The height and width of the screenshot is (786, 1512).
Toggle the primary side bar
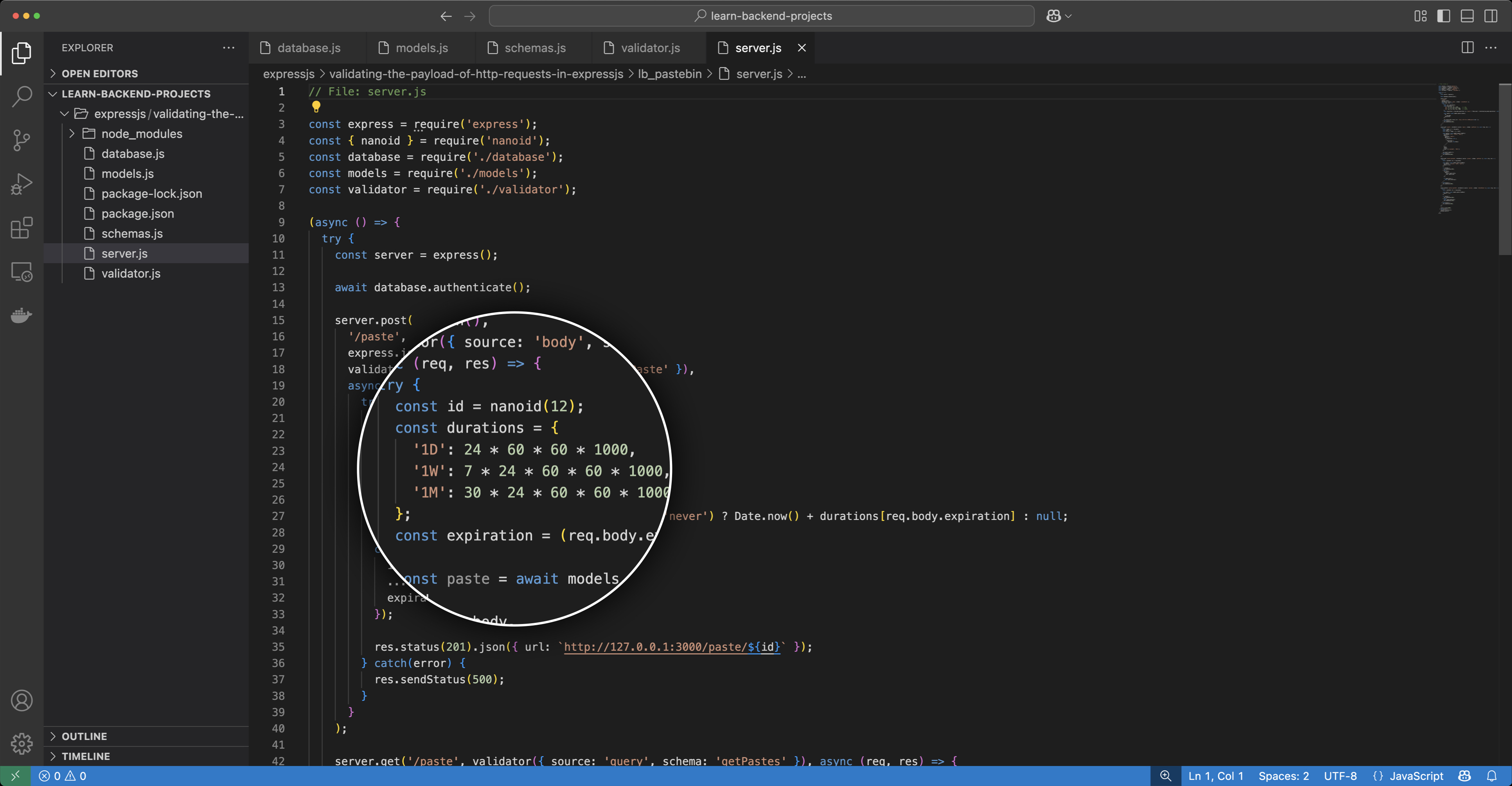pos(1443,16)
